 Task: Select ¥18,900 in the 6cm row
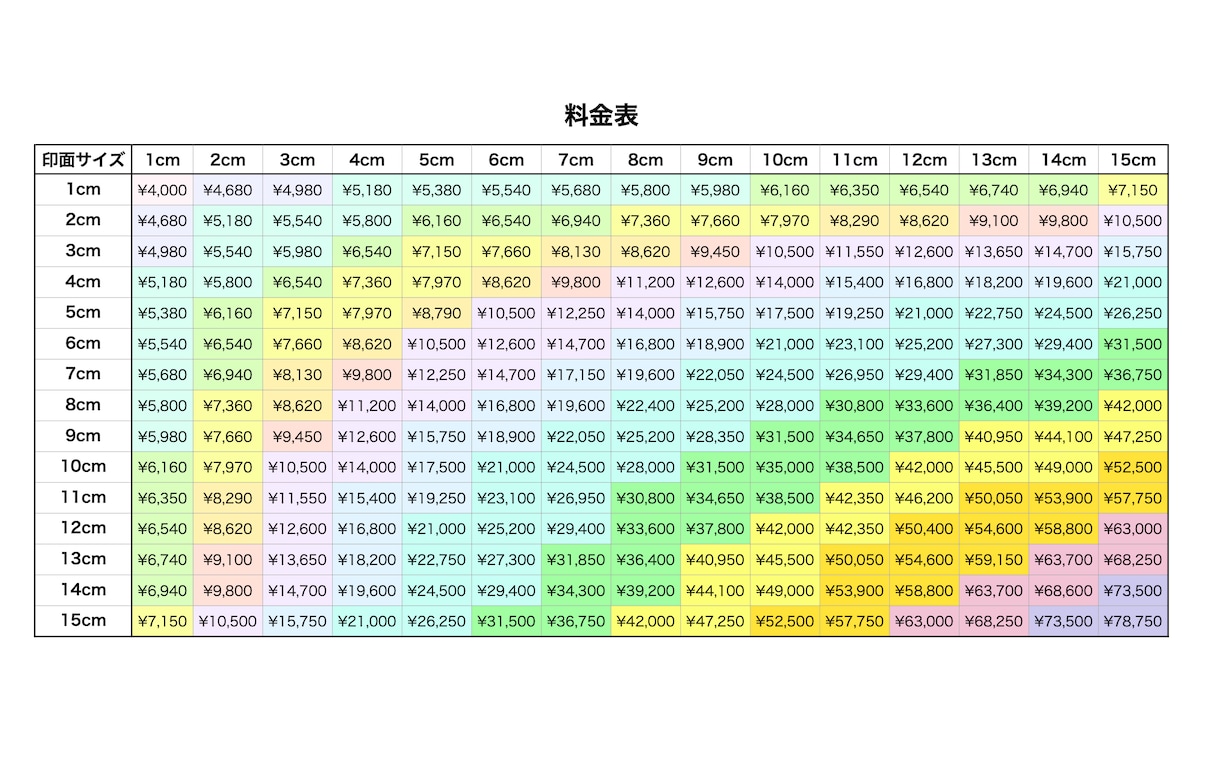[715, 344]
